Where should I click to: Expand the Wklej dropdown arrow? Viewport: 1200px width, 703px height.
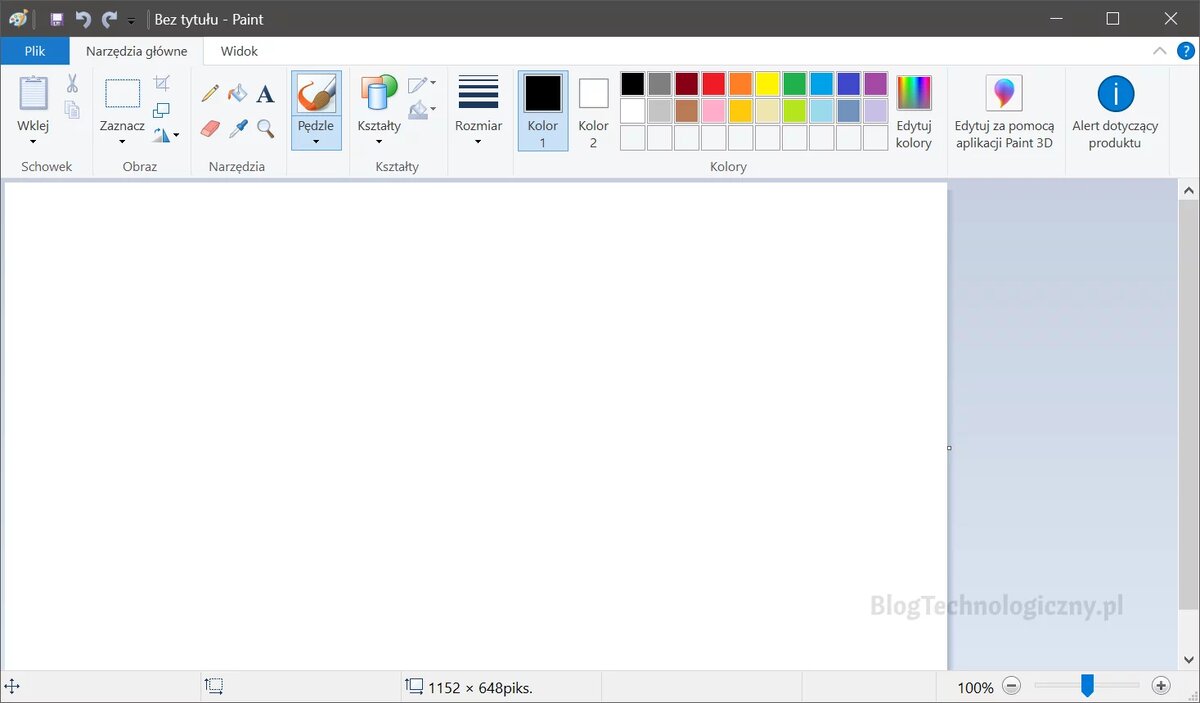pyautogui.click(x=33, y=141)
